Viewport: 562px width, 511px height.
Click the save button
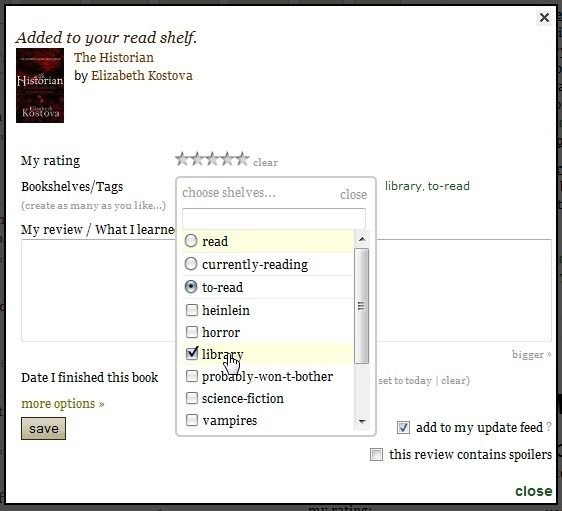pos(43,429)
